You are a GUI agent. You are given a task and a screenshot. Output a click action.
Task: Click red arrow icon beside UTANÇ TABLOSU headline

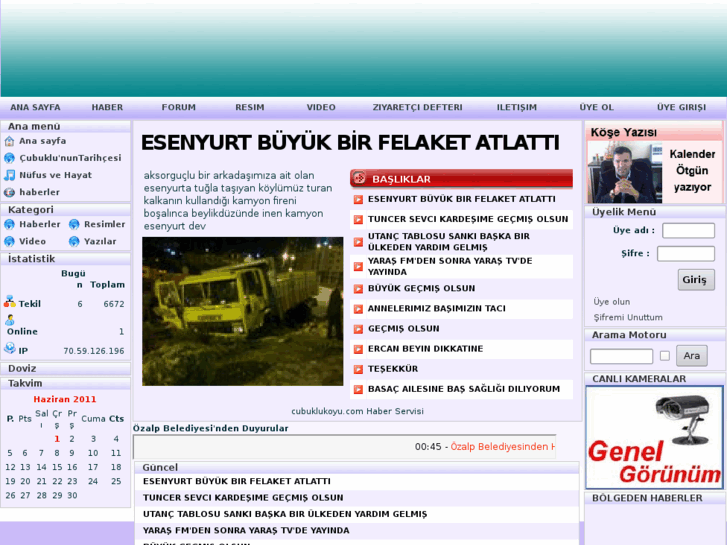click(358, 242)
